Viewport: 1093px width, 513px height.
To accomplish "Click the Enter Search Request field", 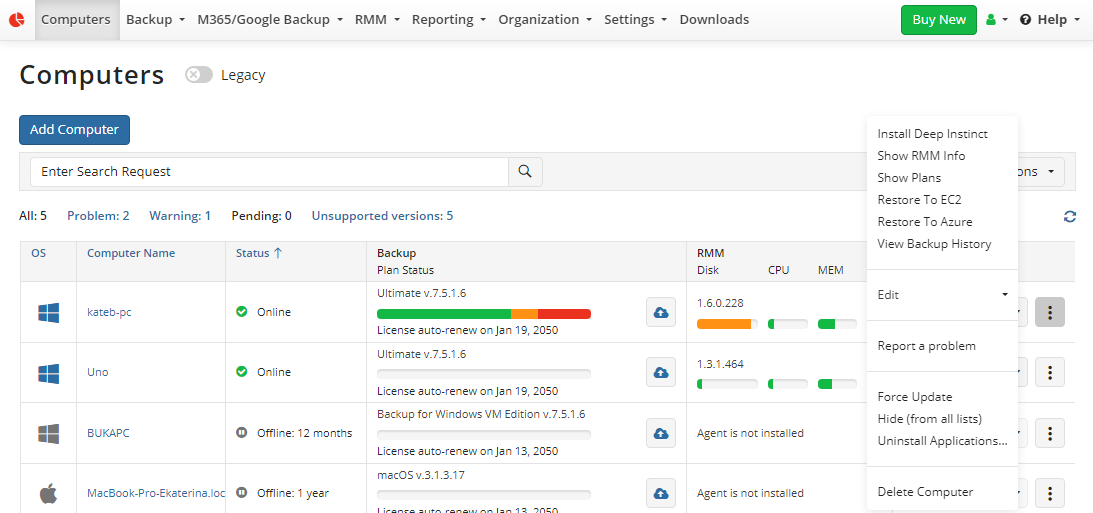I will tap(269, 172).
